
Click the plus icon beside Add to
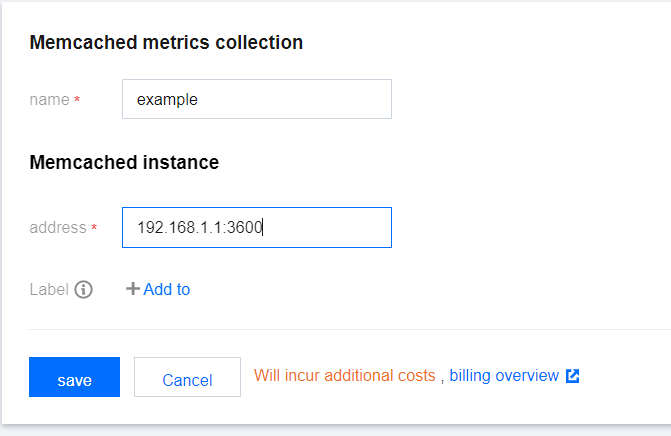pos(132,289)
